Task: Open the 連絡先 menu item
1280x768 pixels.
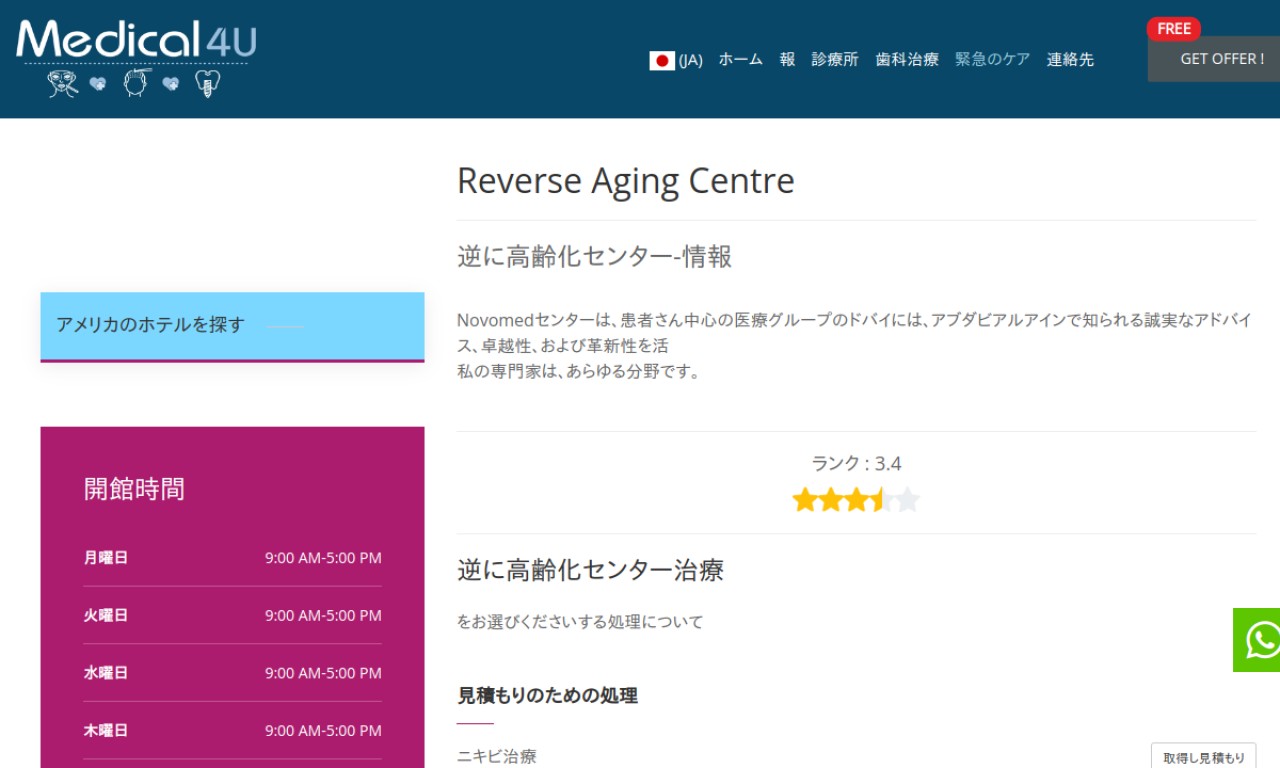Action: [x=1070, y=60]
